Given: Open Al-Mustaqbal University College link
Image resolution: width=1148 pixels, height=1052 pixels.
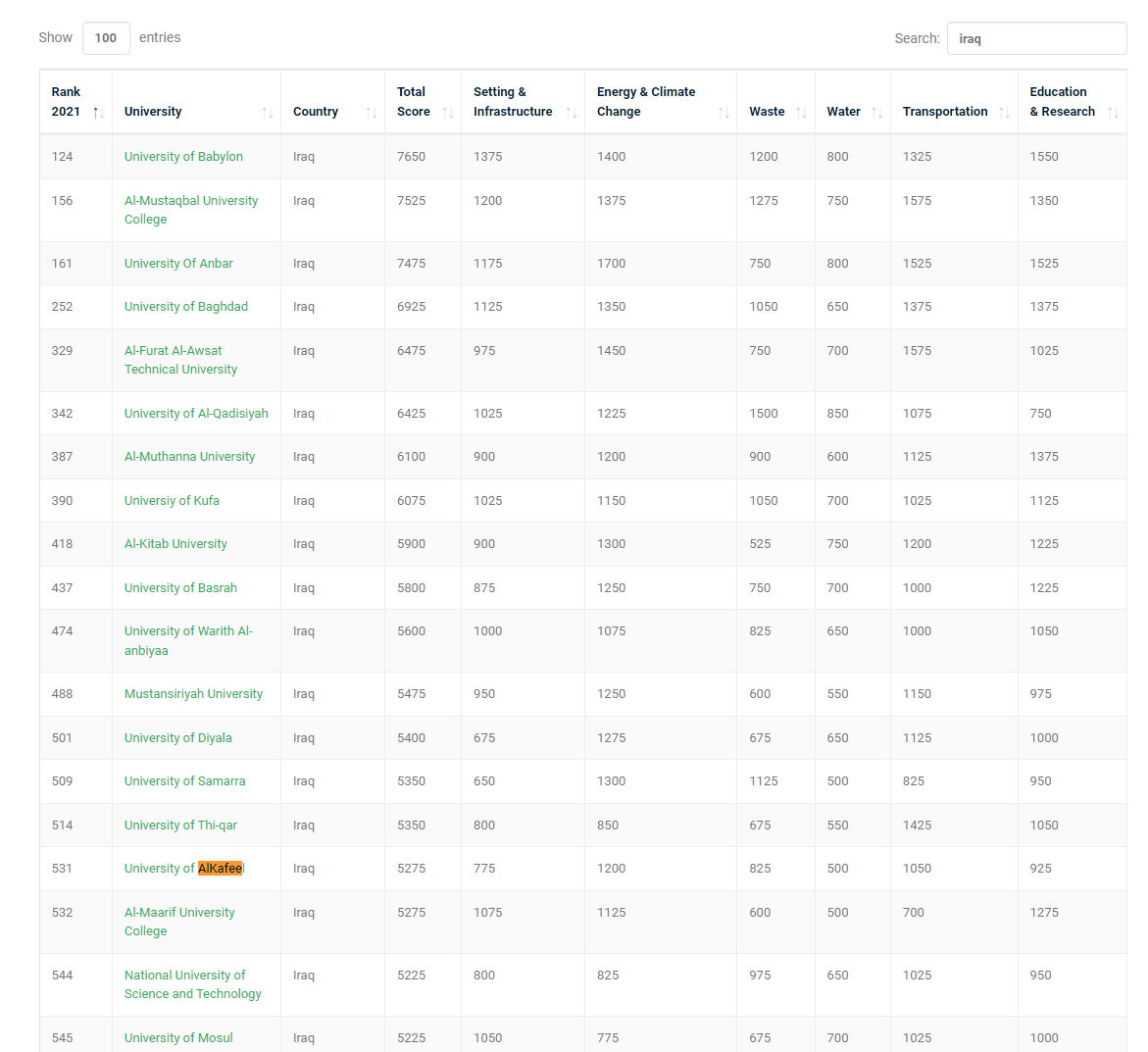Looking at the screenshot, I should (191, 210).
